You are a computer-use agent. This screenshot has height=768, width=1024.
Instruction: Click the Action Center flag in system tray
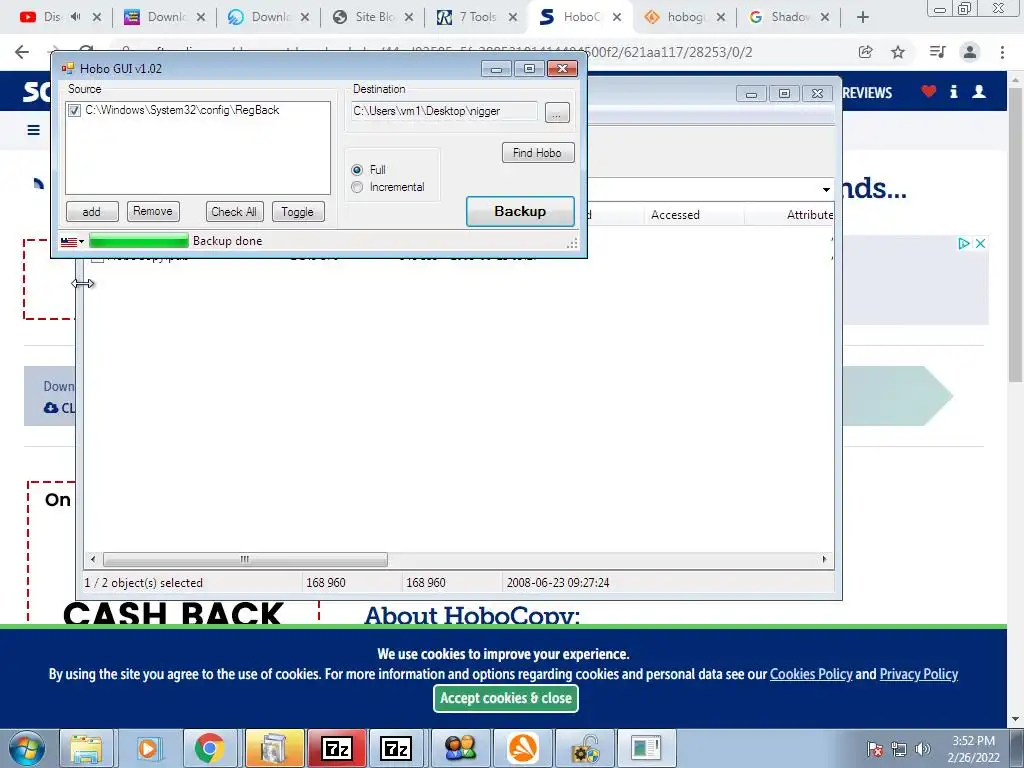pos(875,749)
